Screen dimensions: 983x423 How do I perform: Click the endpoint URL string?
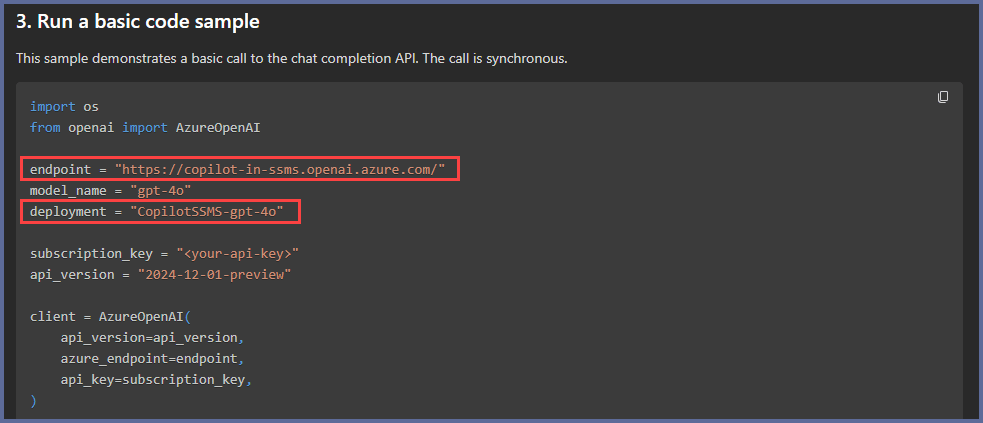[x=279, y=169]
